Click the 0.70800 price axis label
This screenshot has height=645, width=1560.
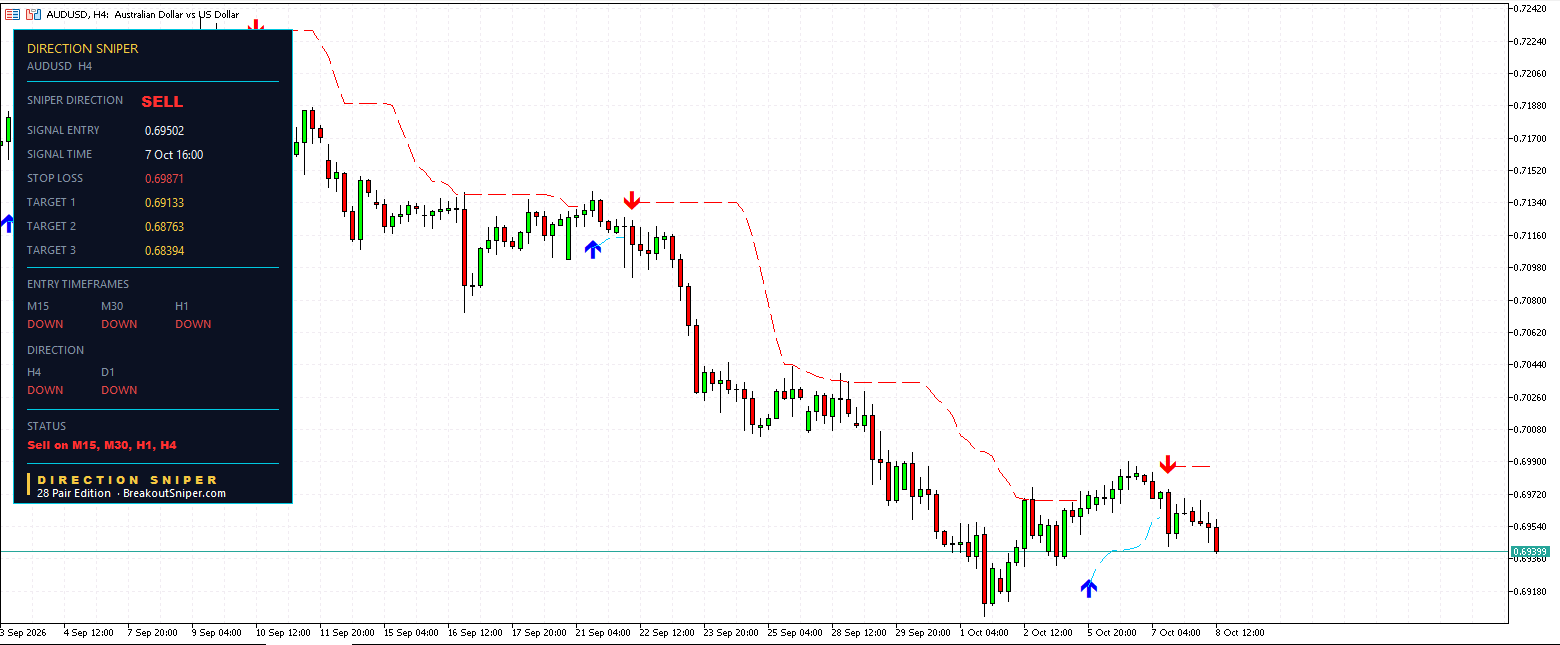(x=1531, y=300)
